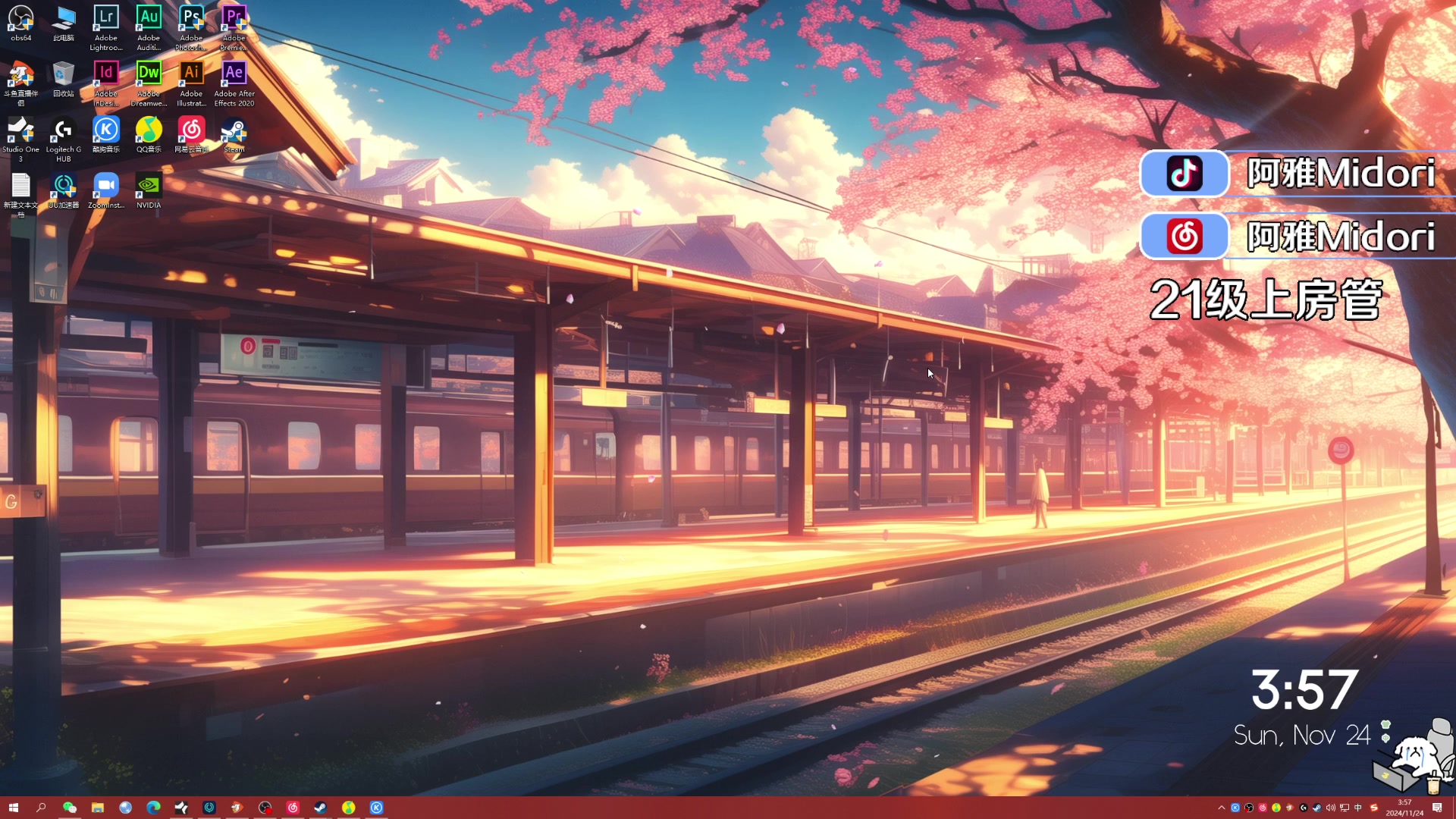Viewport: 1456px width, 819px height.
Task: Open File Explorer from the taskbar
Action: tap(97, 808)
